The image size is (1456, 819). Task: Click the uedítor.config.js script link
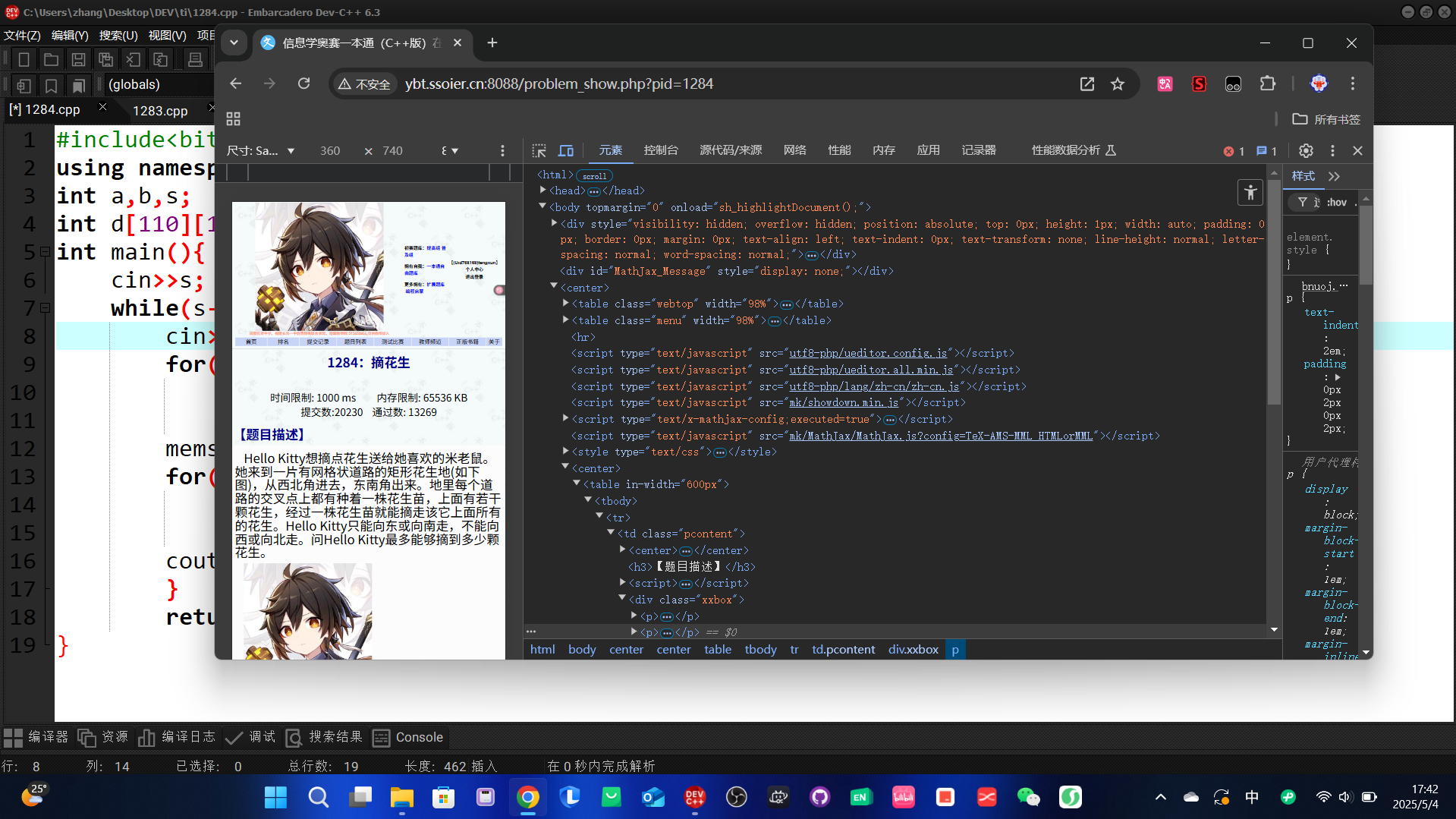[868, 353]
